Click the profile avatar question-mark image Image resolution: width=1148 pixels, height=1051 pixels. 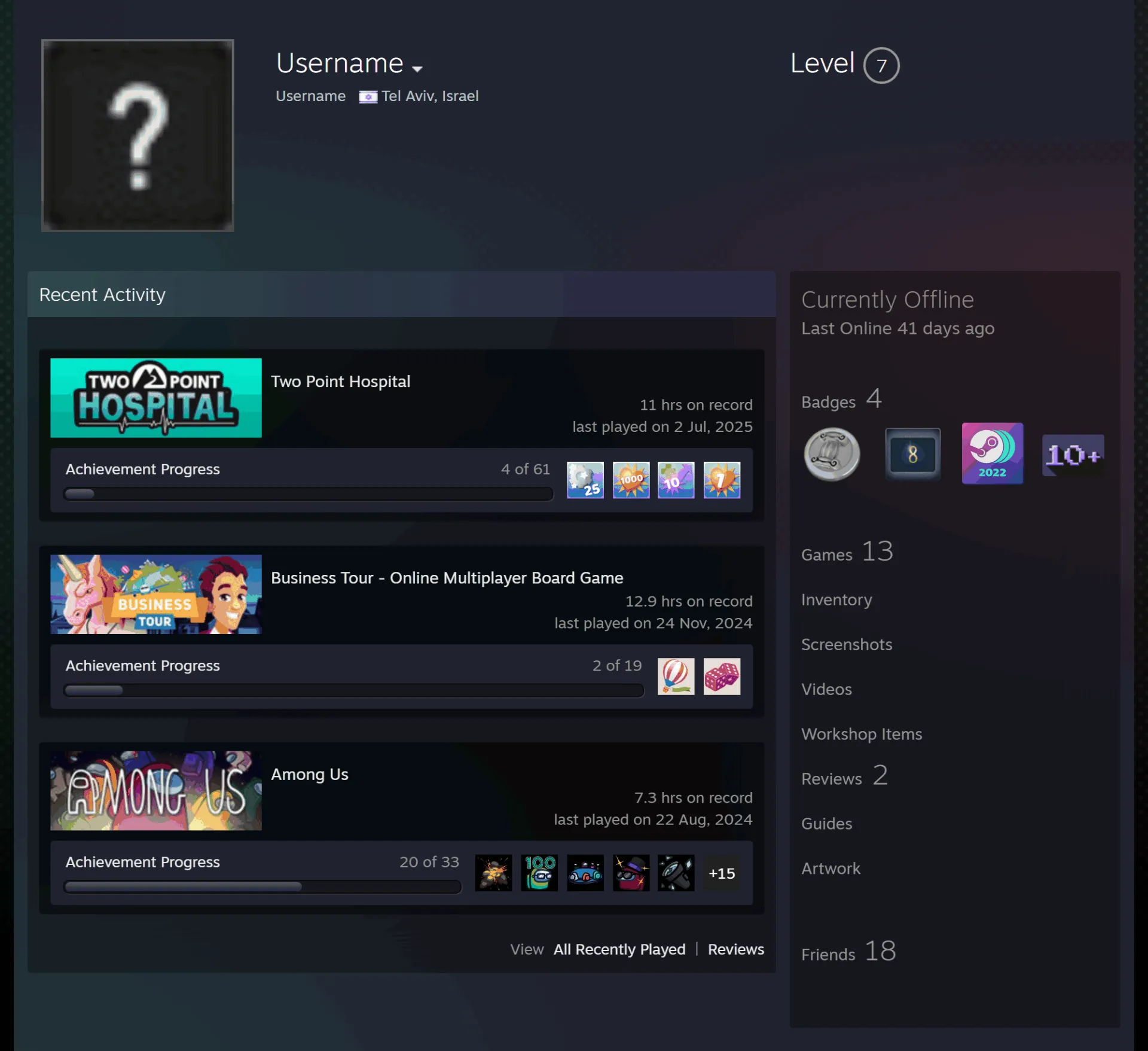click(x=138, y=135)
